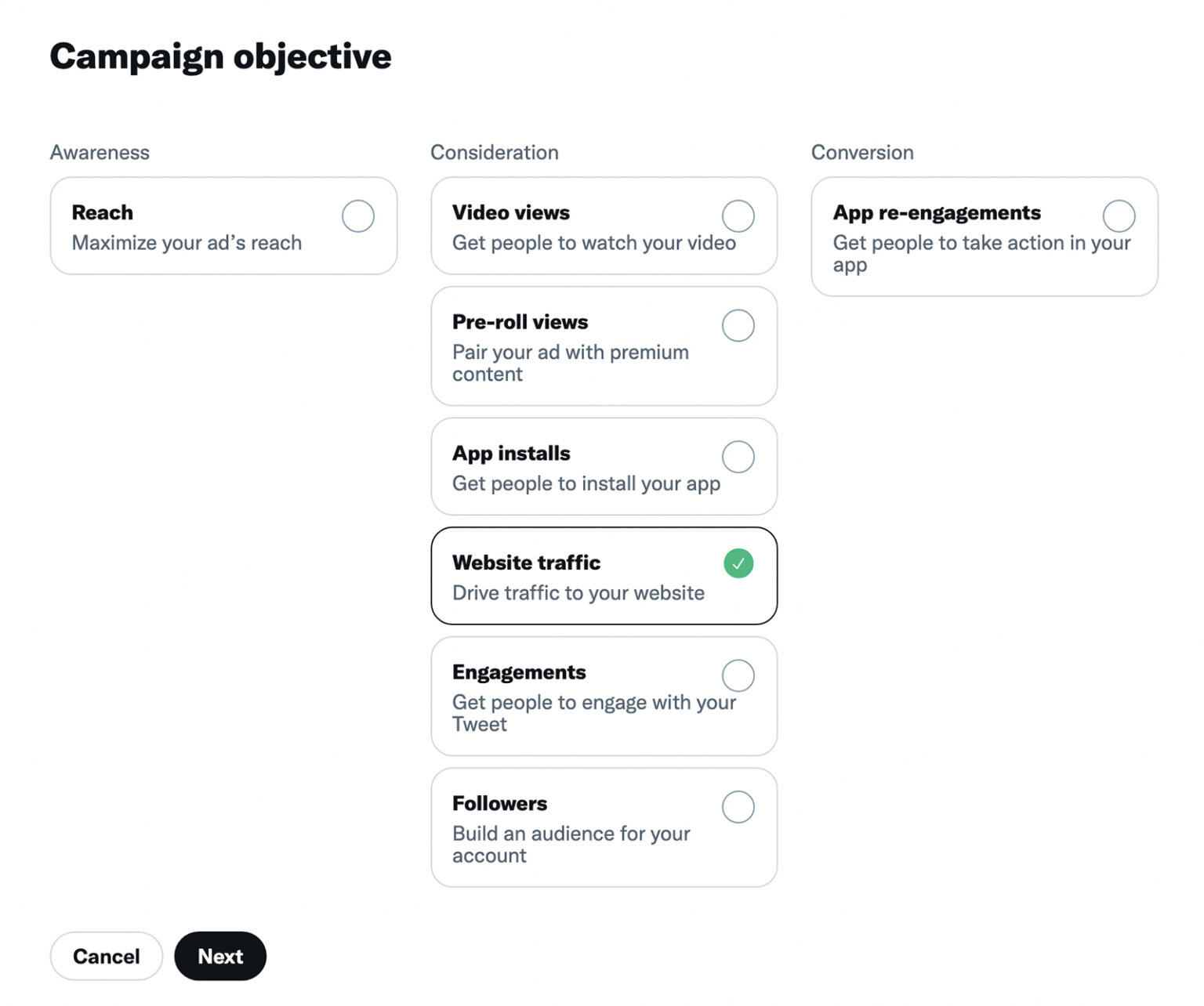The height and width of the screenshot is (1006, 1204).
Task: Click the Next button
Action: point(219,956)
